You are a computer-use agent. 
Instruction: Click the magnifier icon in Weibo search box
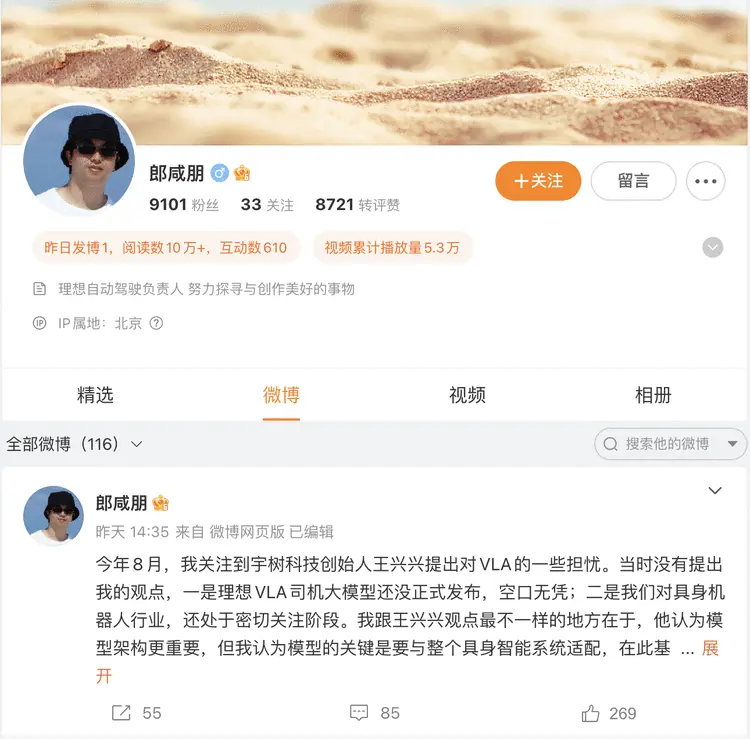click(x=610, y=444)
